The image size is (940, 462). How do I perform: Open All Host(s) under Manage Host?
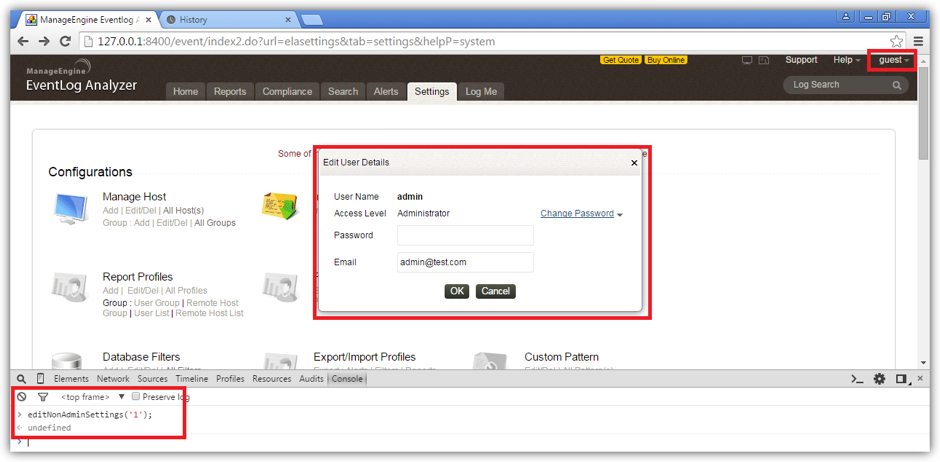coord(183,210)
